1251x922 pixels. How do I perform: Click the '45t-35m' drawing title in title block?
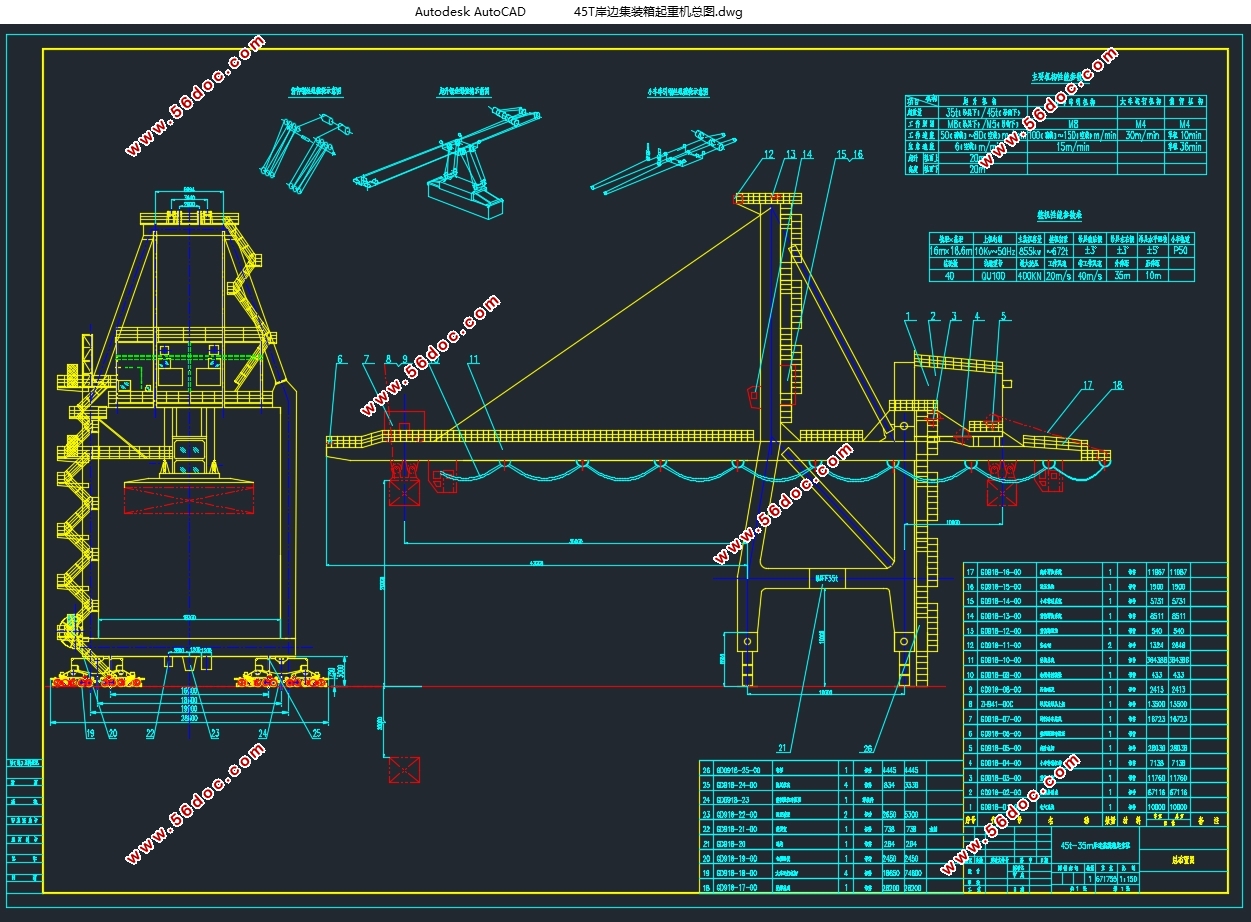(x=1097, y=845)
